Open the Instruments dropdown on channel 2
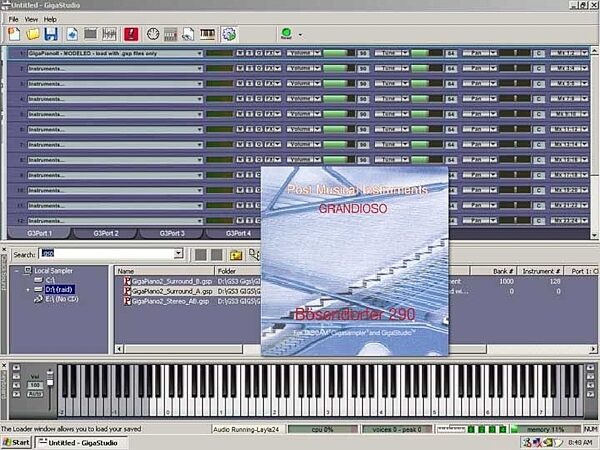Image resolution: width=600 pixels, height=450 pixels. tap(199, 69)
